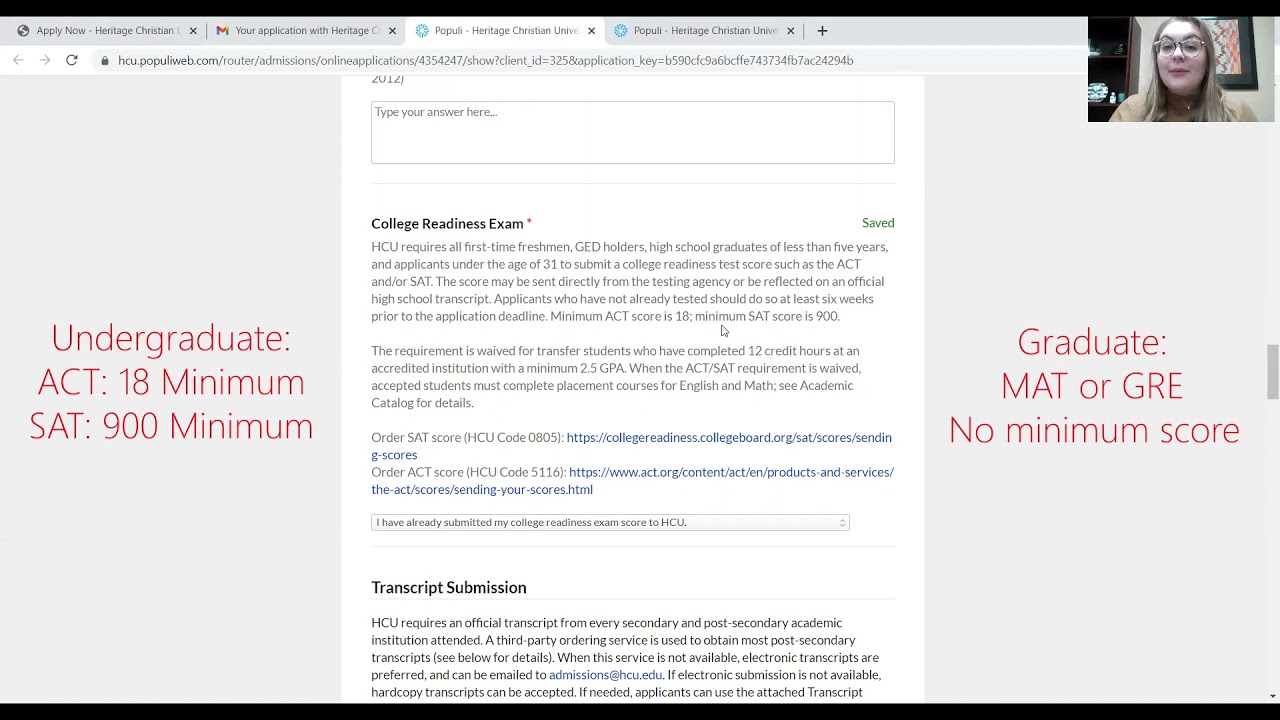
Task: Click the text Order SAT score (HCU Code 0805)
Action: click(467, 438)
